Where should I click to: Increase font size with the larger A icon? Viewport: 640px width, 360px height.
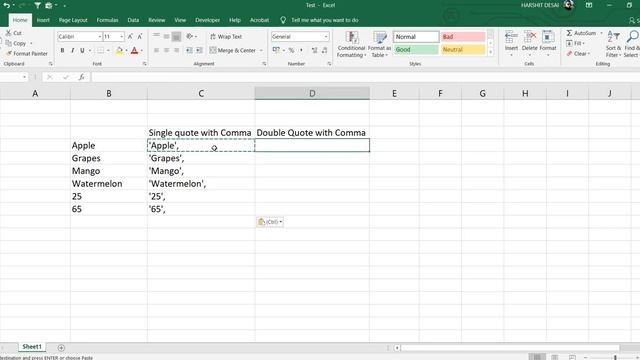pyautogui.click(x=130, y=37)
